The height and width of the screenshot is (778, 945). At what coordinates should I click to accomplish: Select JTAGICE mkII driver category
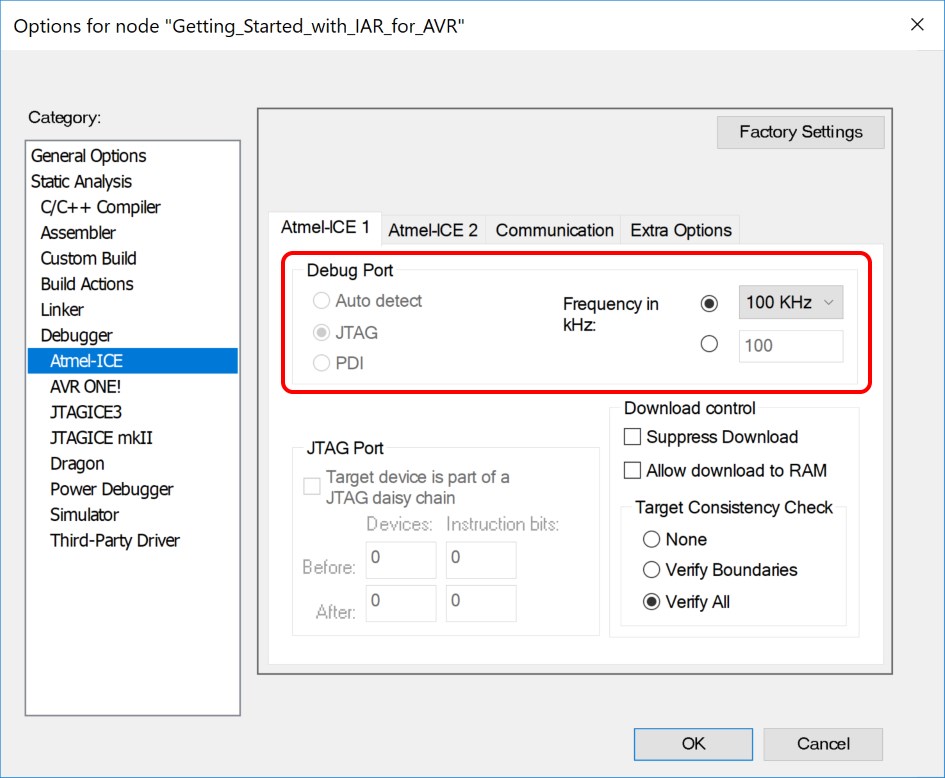(x=101, y=438)
